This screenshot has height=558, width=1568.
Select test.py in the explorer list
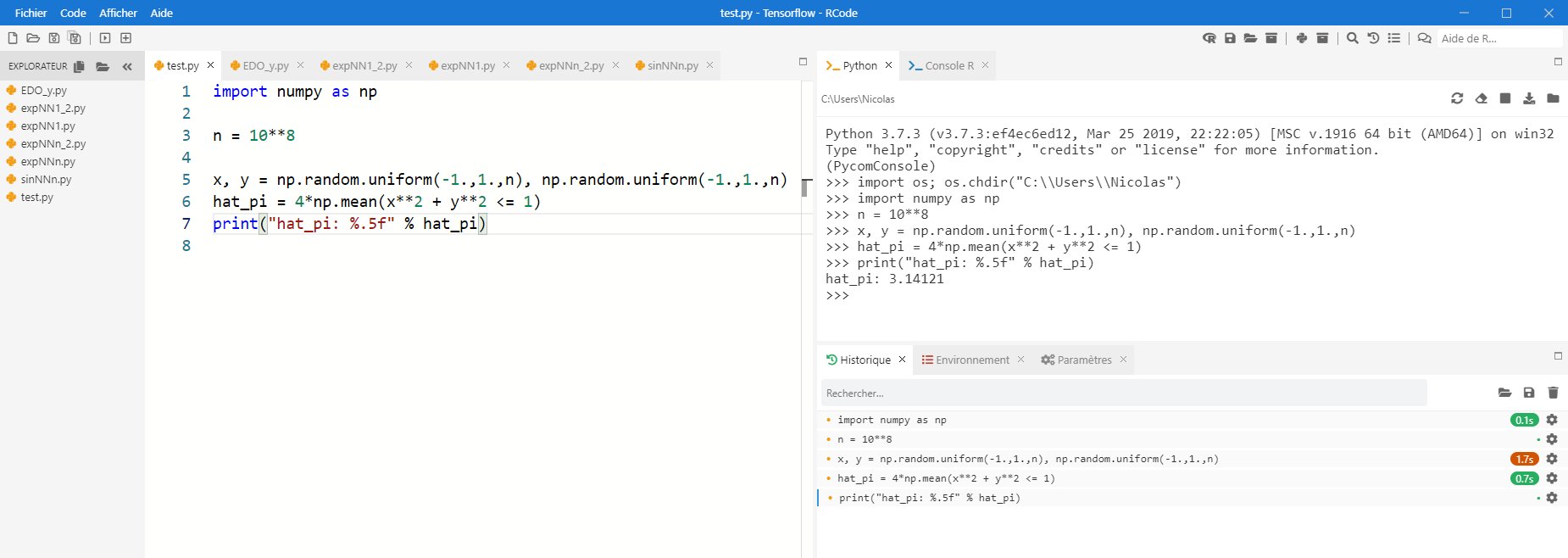pyautogui.click(x=36, y=197)
